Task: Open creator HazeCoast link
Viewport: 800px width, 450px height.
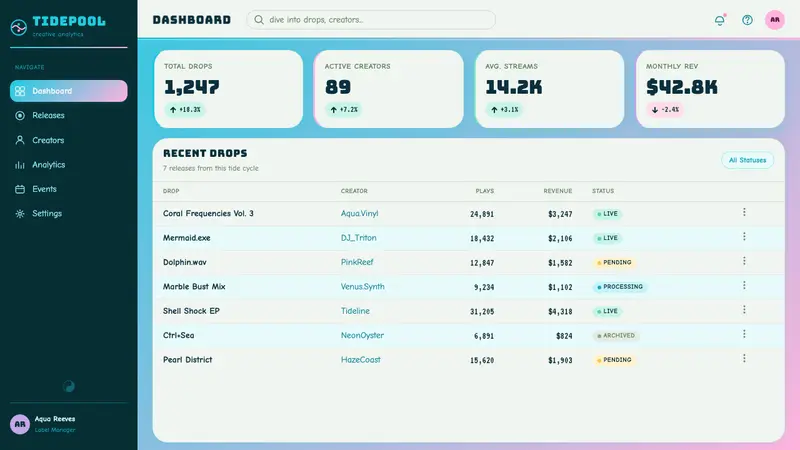Action: [x=360, y=360]
